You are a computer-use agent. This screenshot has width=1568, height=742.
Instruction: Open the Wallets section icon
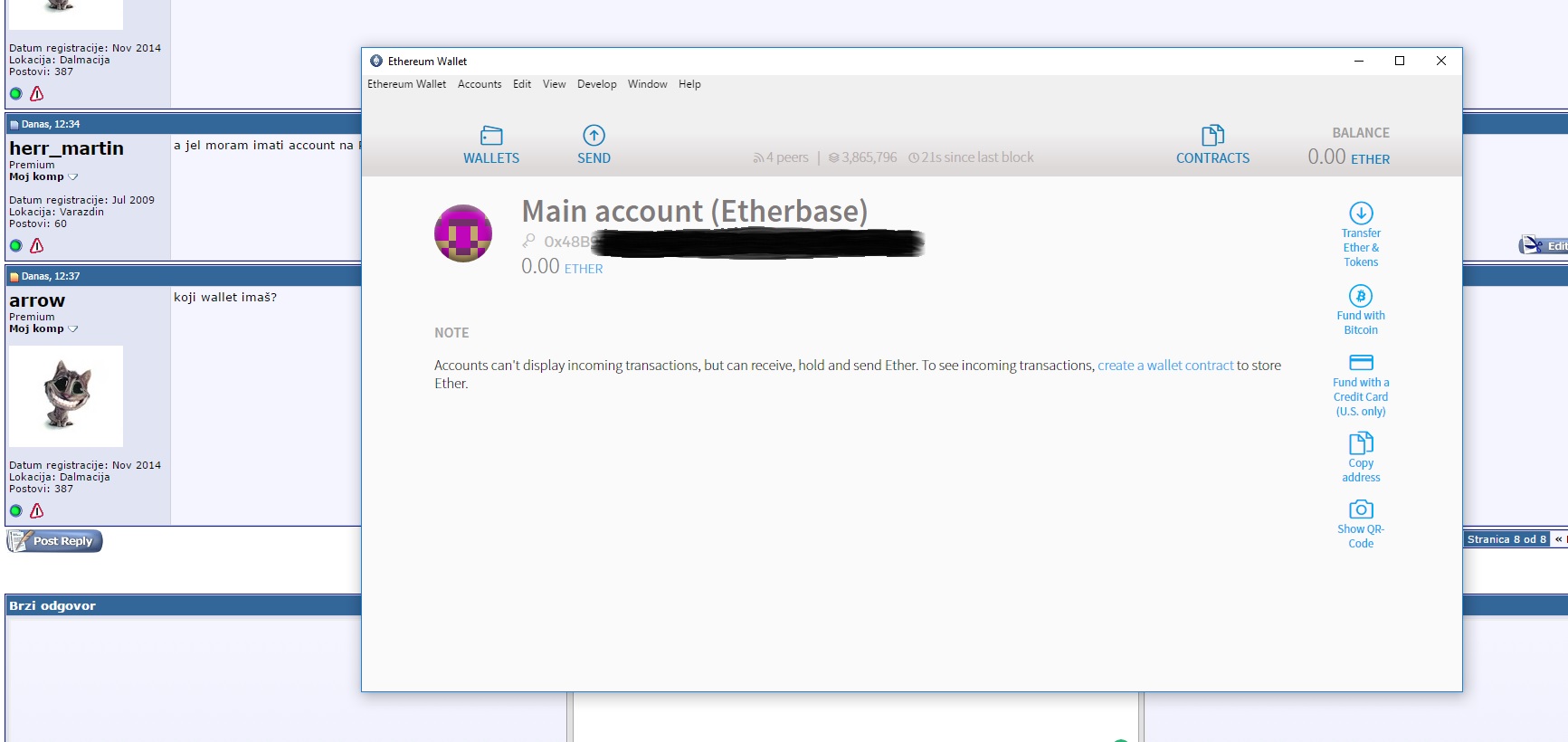pos(491,136)
